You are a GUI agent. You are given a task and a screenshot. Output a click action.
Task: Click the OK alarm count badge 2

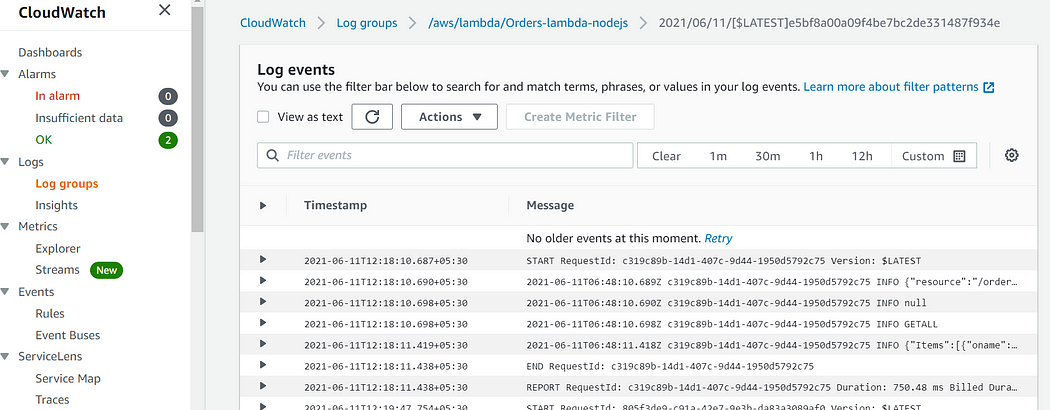(168, 140)
